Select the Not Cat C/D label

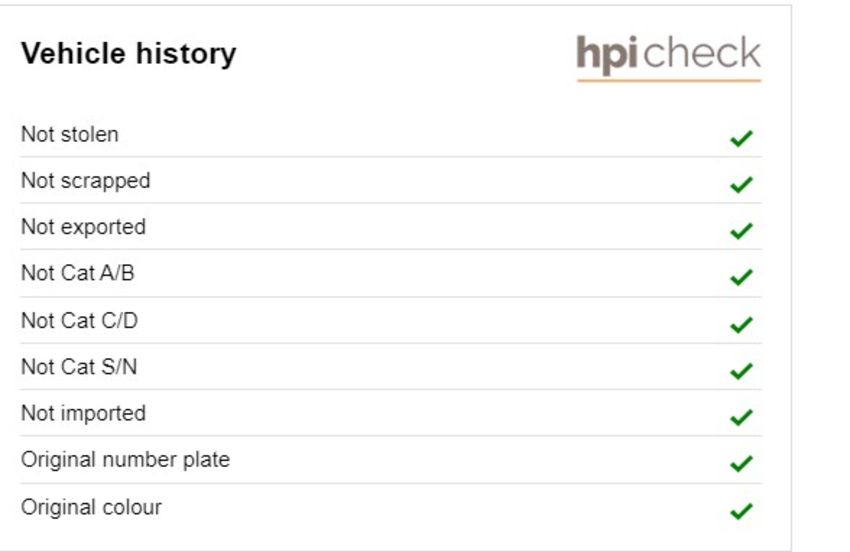coord(79,320)
